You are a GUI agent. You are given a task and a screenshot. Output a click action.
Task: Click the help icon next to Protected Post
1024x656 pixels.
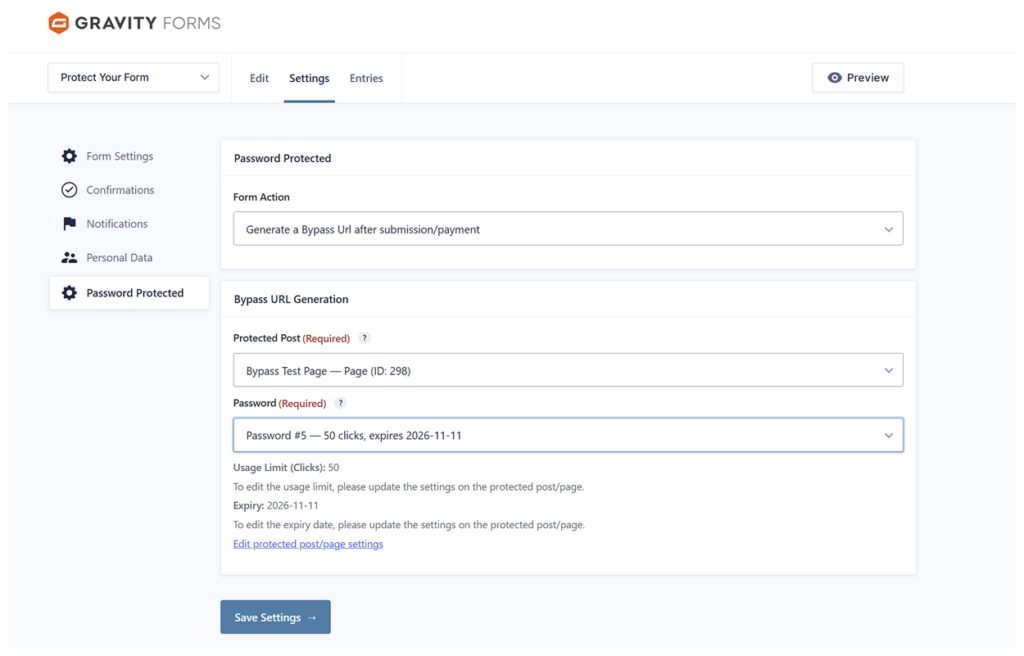click(x=364, y=338)
